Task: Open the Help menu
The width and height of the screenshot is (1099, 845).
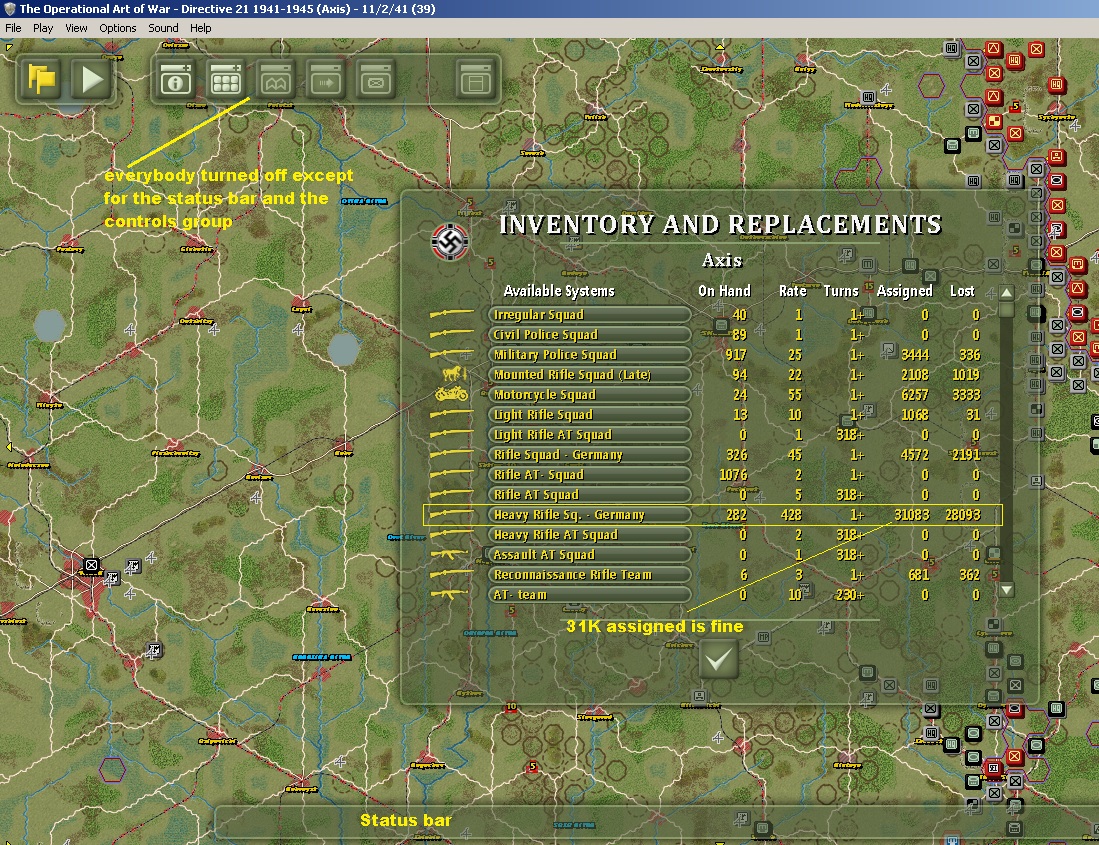Action: pyautogui.click(x=200, y=28)
